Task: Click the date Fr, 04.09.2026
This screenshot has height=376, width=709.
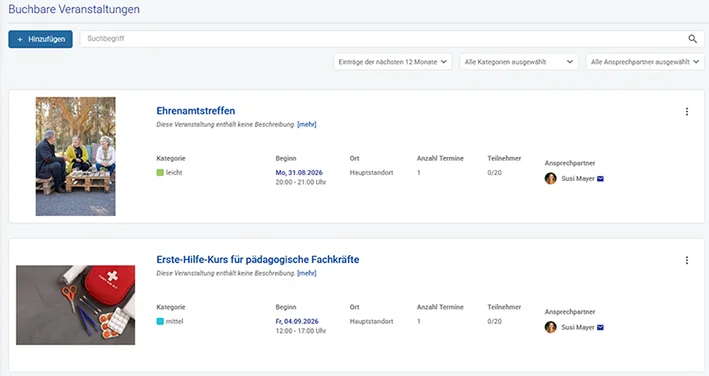Action: (297, 321)
